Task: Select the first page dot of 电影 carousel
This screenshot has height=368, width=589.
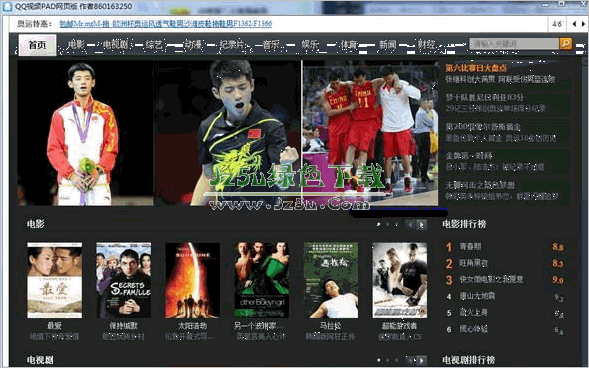Action: (378, 225)
